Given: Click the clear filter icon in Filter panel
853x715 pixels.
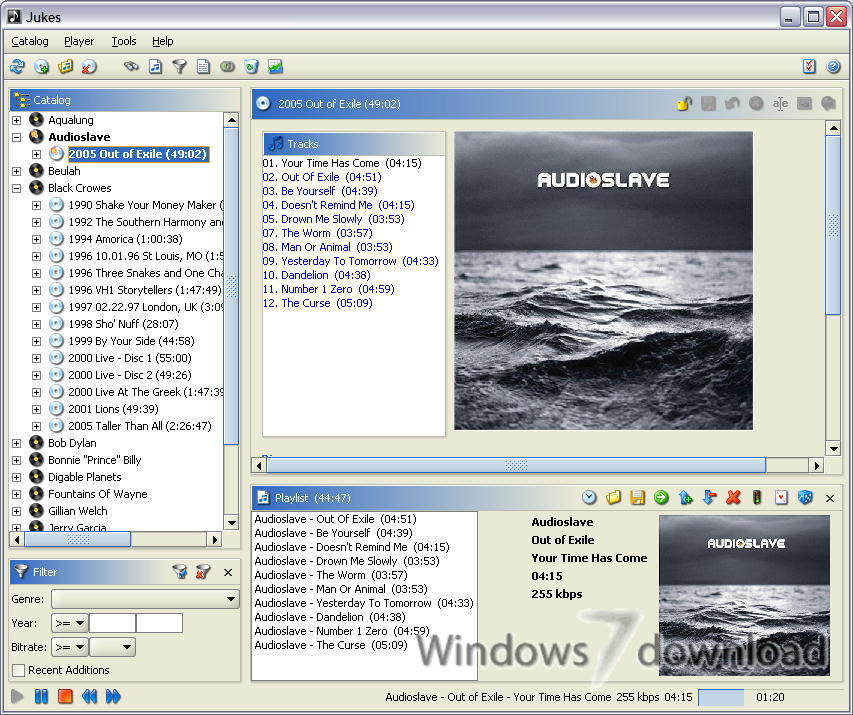Looking at the screenshot, I should click(x=203, y=572).
